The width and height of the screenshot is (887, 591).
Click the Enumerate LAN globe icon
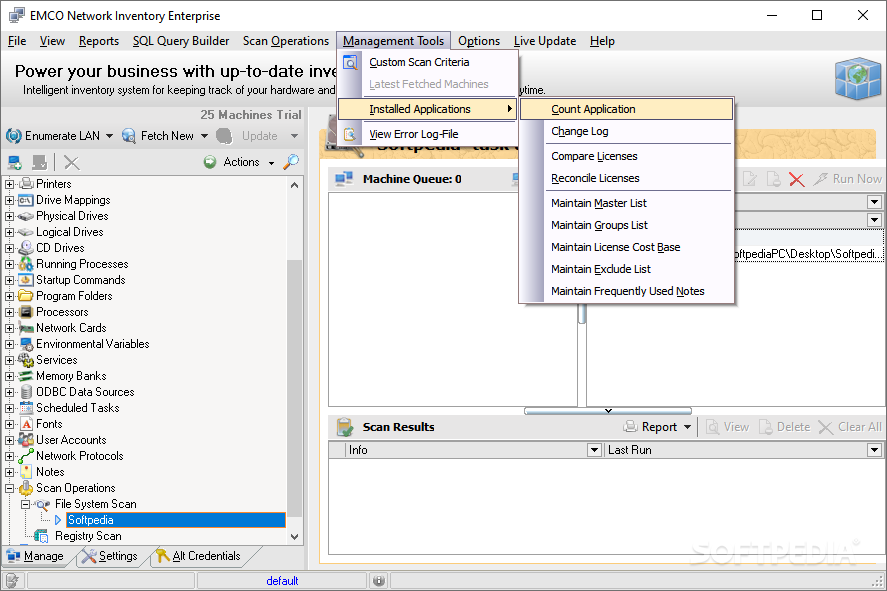click(14, 136)
